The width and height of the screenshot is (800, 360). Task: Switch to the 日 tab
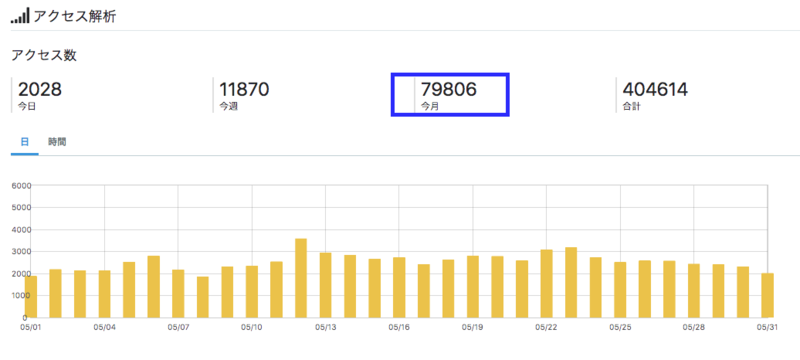(x=24, y=142)
